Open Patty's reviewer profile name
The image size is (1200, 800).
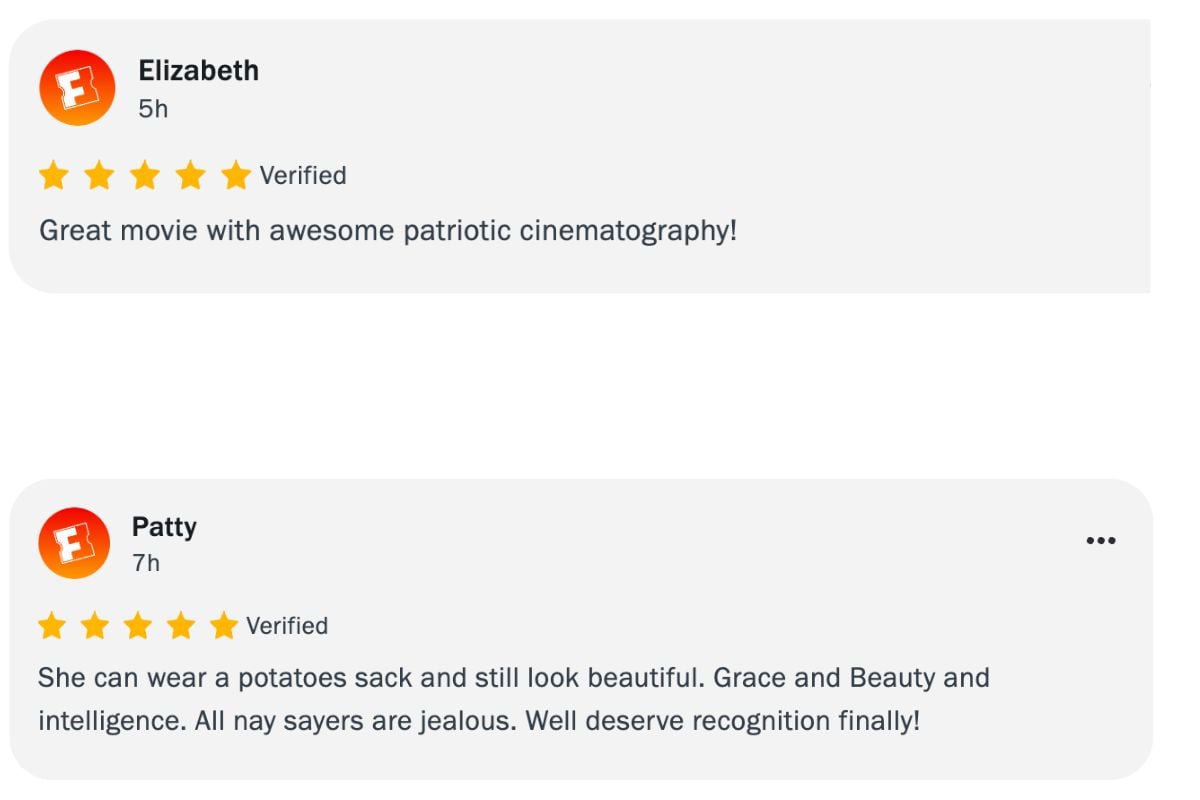coord(164,527)
